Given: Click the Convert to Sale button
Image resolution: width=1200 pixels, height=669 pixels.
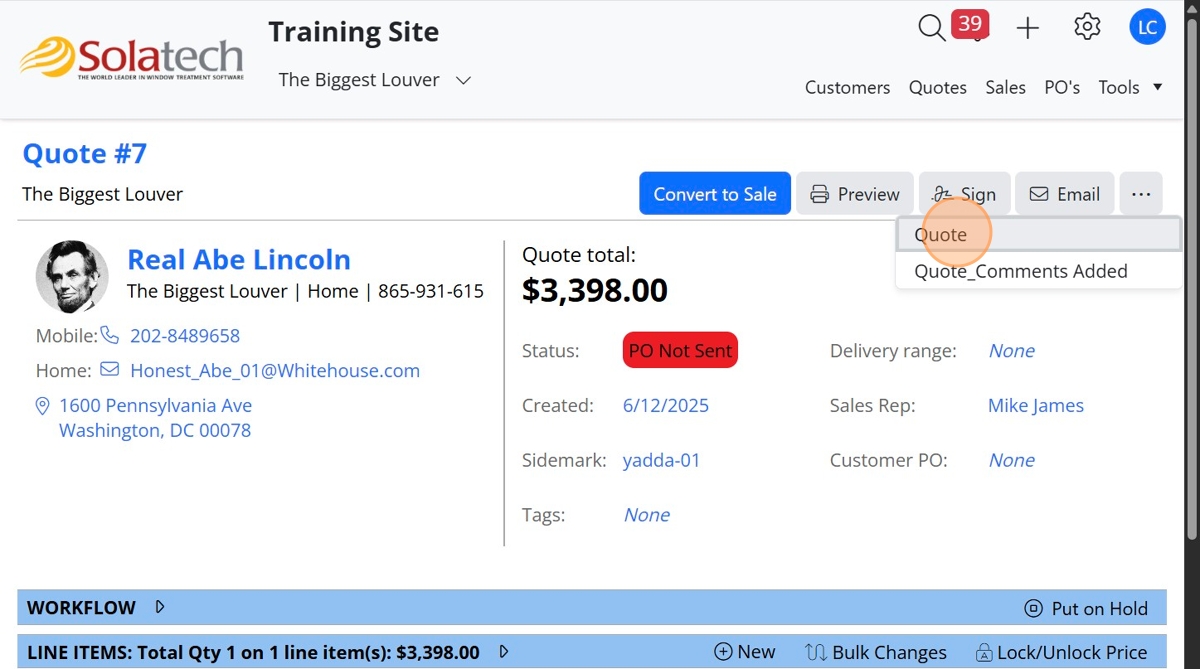Looking at the screenshot, I should click(715, 194).
